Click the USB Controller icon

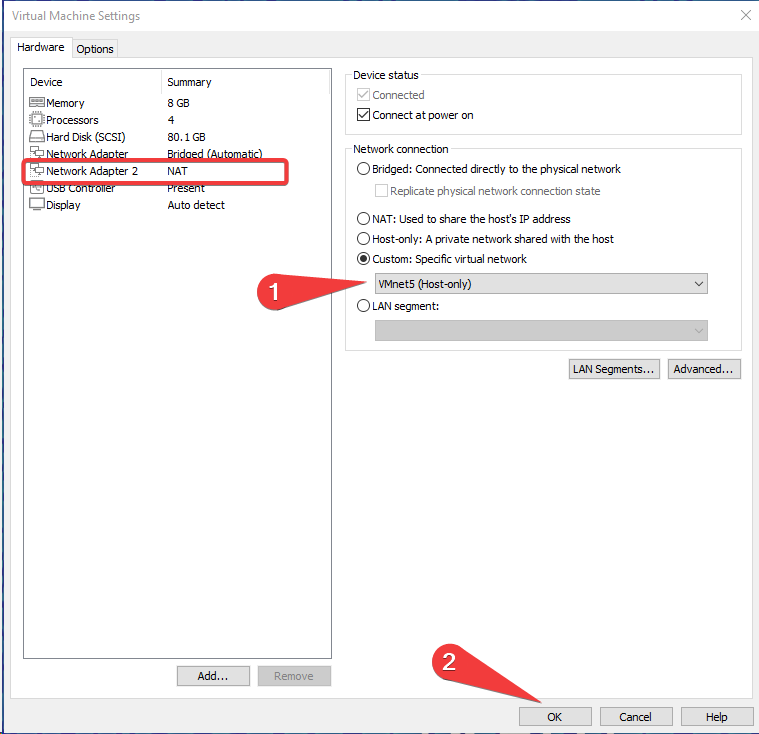(37, 188)
